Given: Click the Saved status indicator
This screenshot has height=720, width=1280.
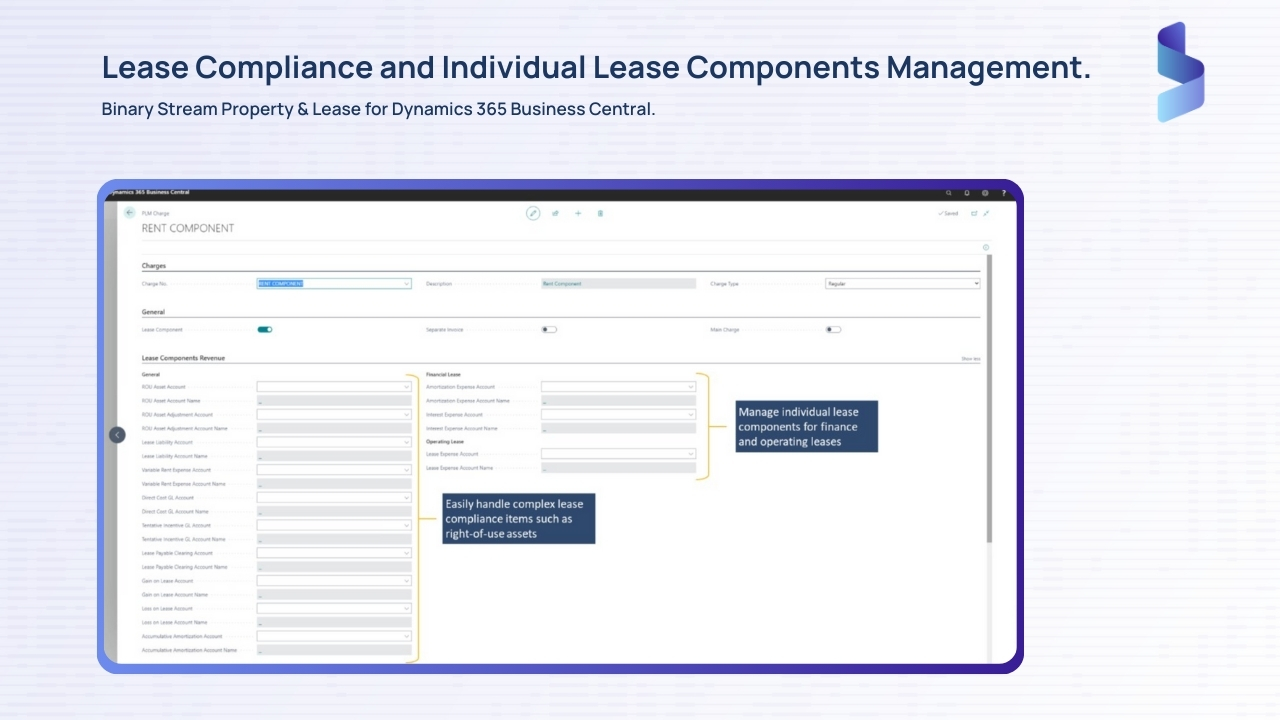Looking at the screenshot, I should [x=948, y=213].
